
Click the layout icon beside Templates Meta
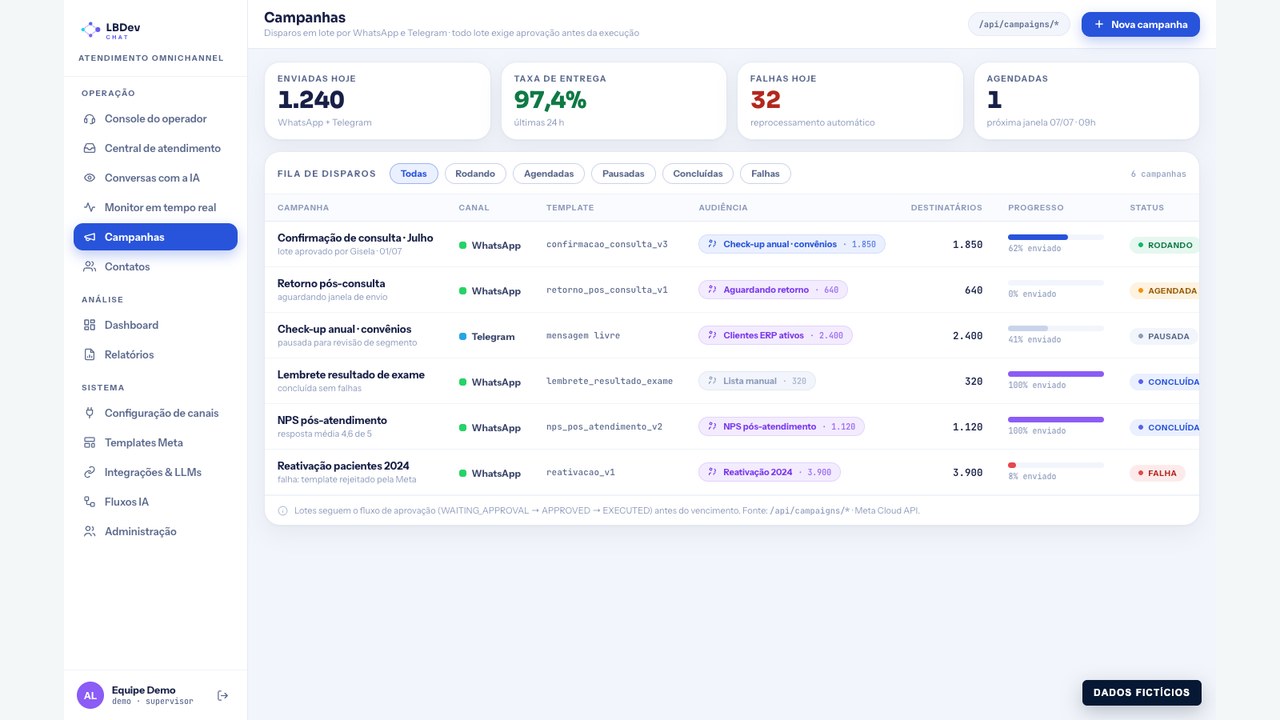[90, 442]
